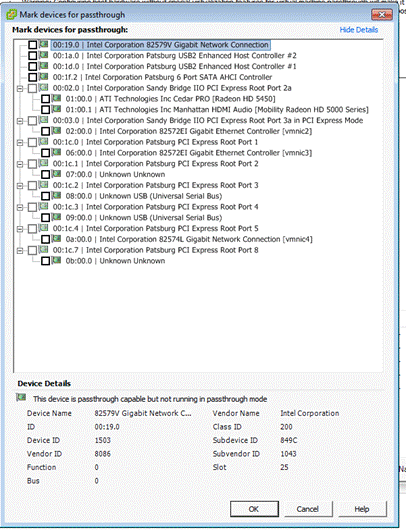This screenshot has height=530, width=406.
Task: Click the Cancel button
Action: click(308, 509)
